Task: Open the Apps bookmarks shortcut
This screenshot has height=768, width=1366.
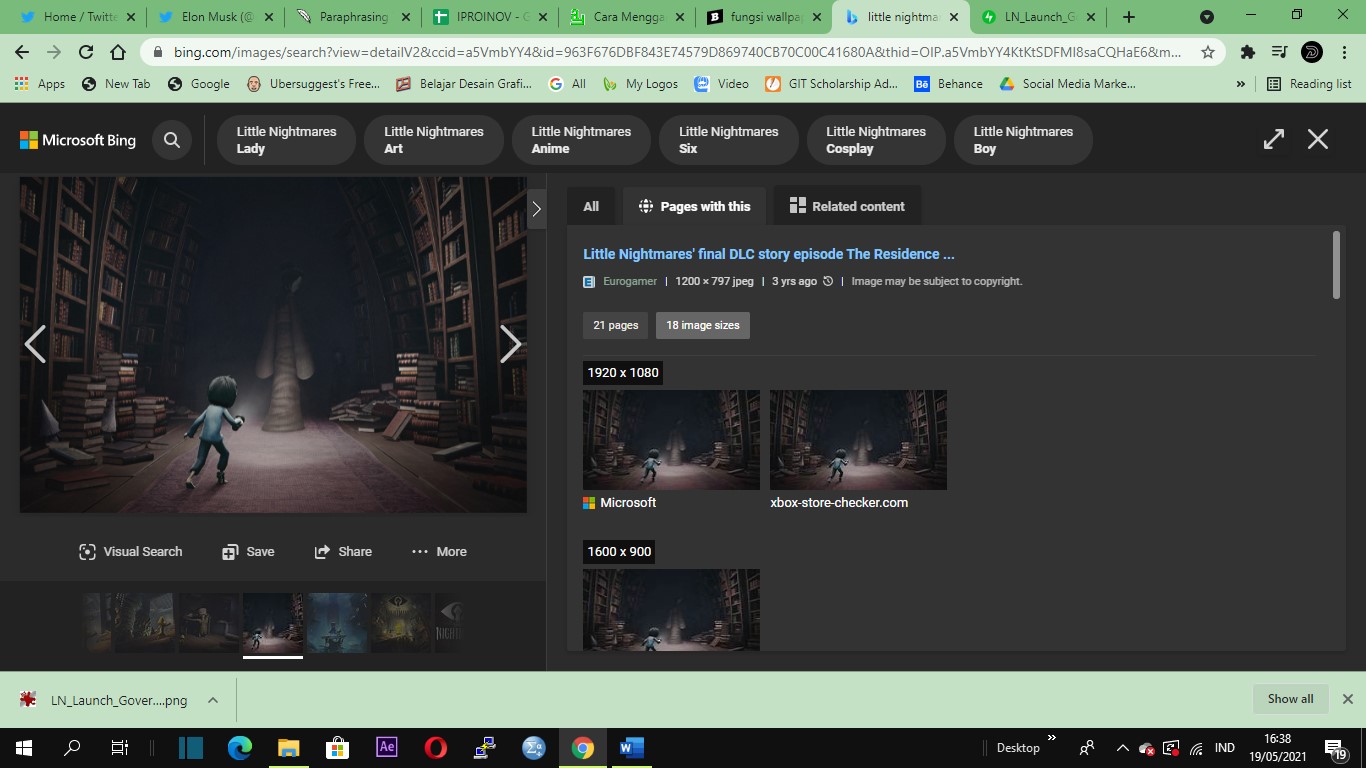Action: point(41,84)
